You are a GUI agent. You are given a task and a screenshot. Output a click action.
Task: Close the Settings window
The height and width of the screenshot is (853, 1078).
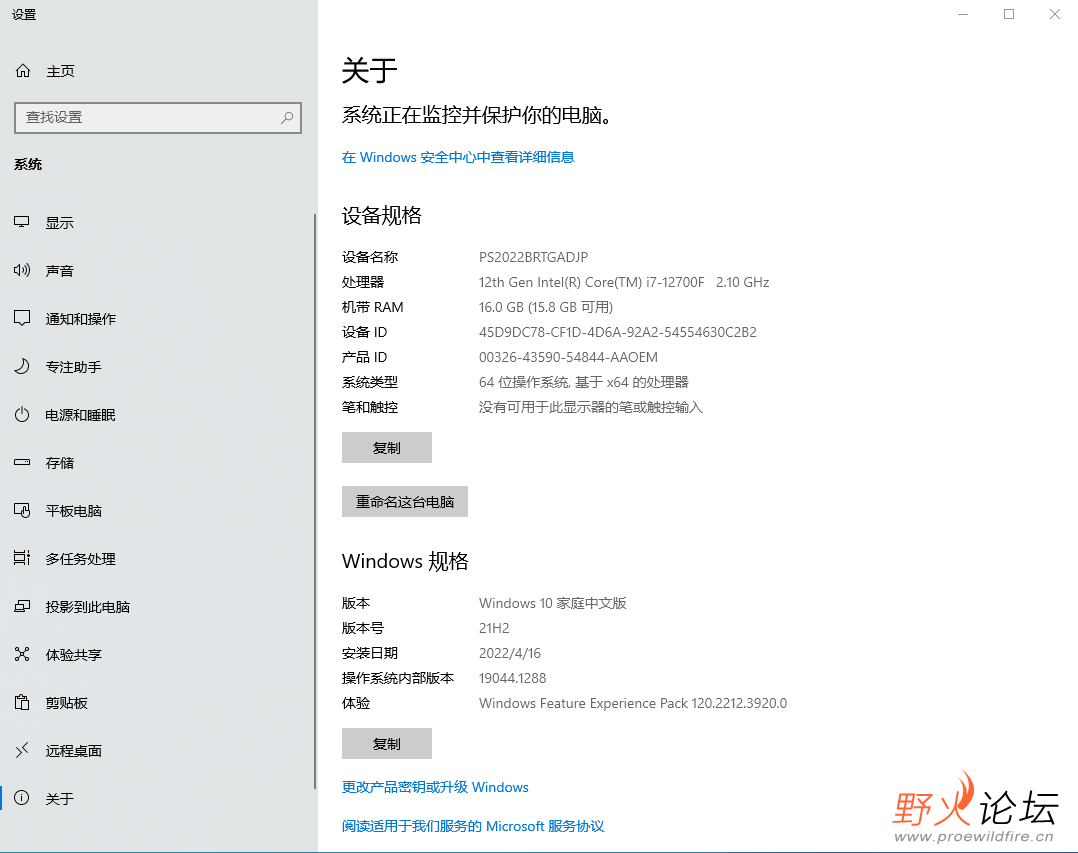1055,14
